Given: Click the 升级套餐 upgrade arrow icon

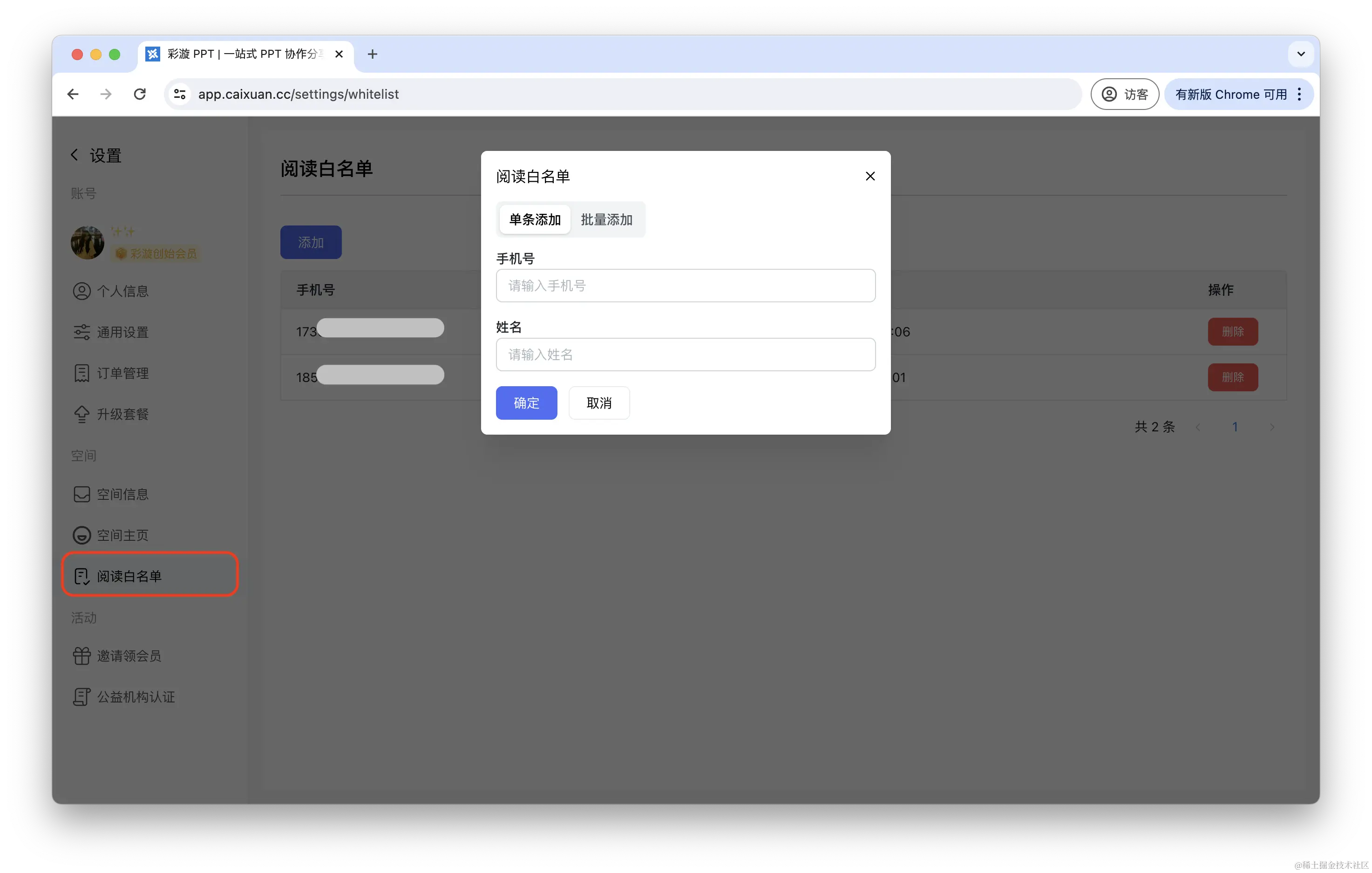Looking at the screenshot, I should (82, 414).
